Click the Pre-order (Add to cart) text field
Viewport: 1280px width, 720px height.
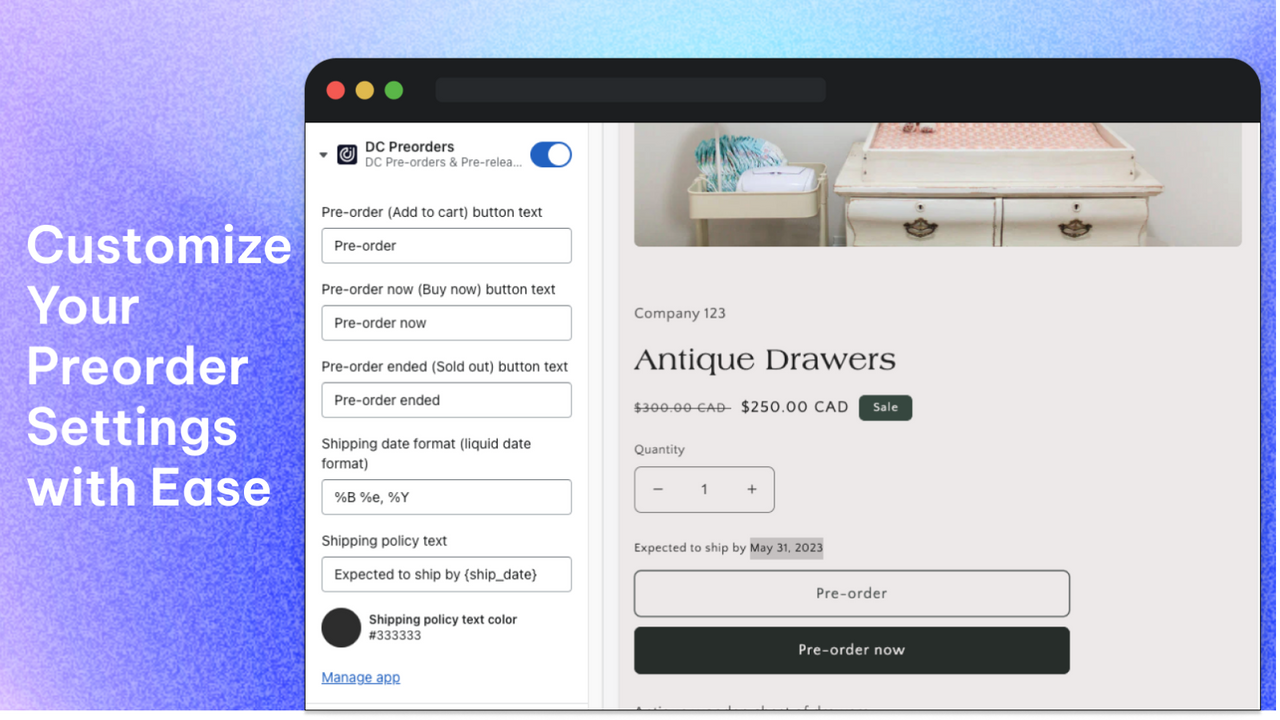[x=446, y=246]
